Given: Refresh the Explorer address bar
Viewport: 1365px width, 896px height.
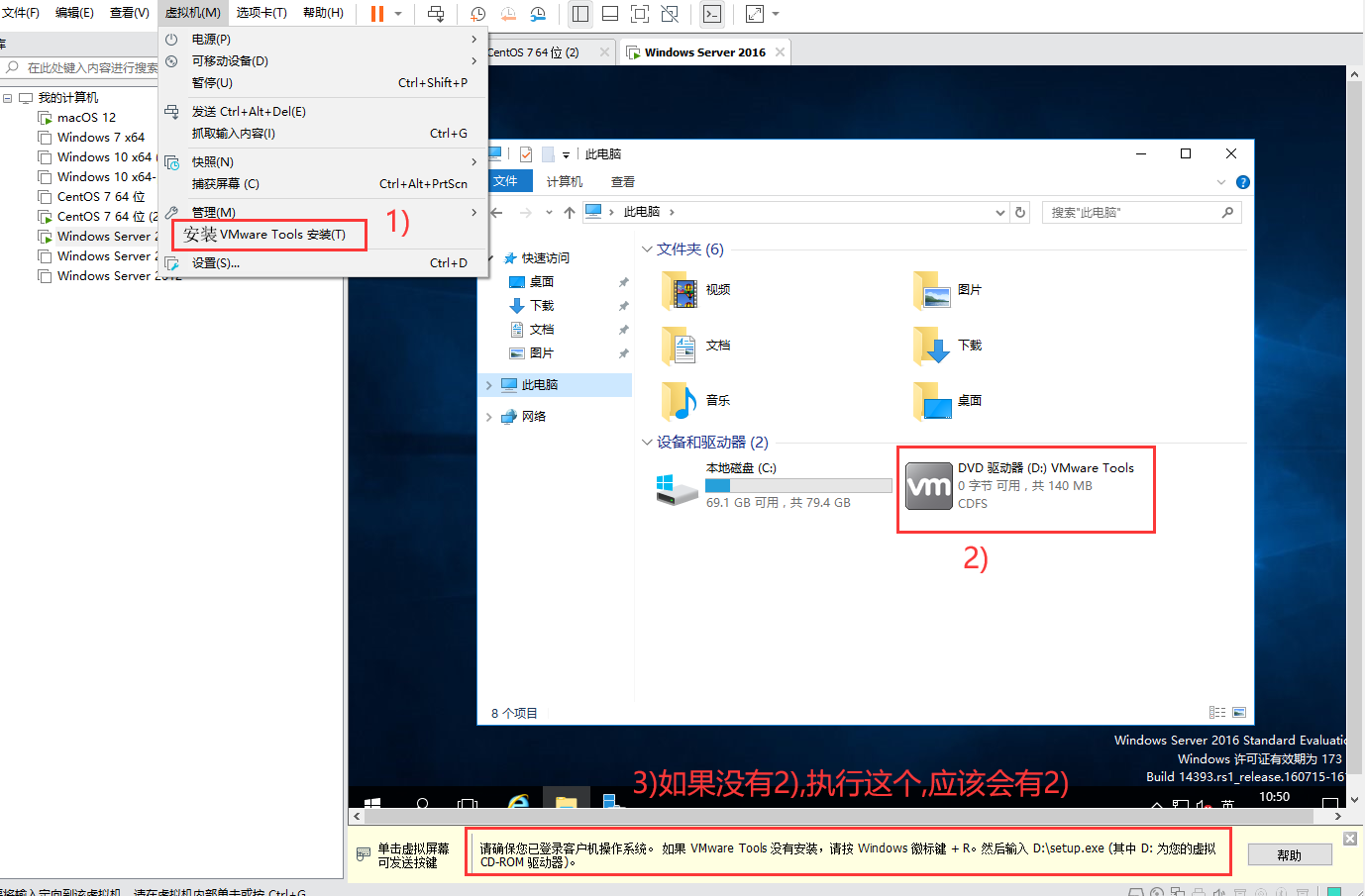Looking at the screenshot, I should click(1020, 212).
